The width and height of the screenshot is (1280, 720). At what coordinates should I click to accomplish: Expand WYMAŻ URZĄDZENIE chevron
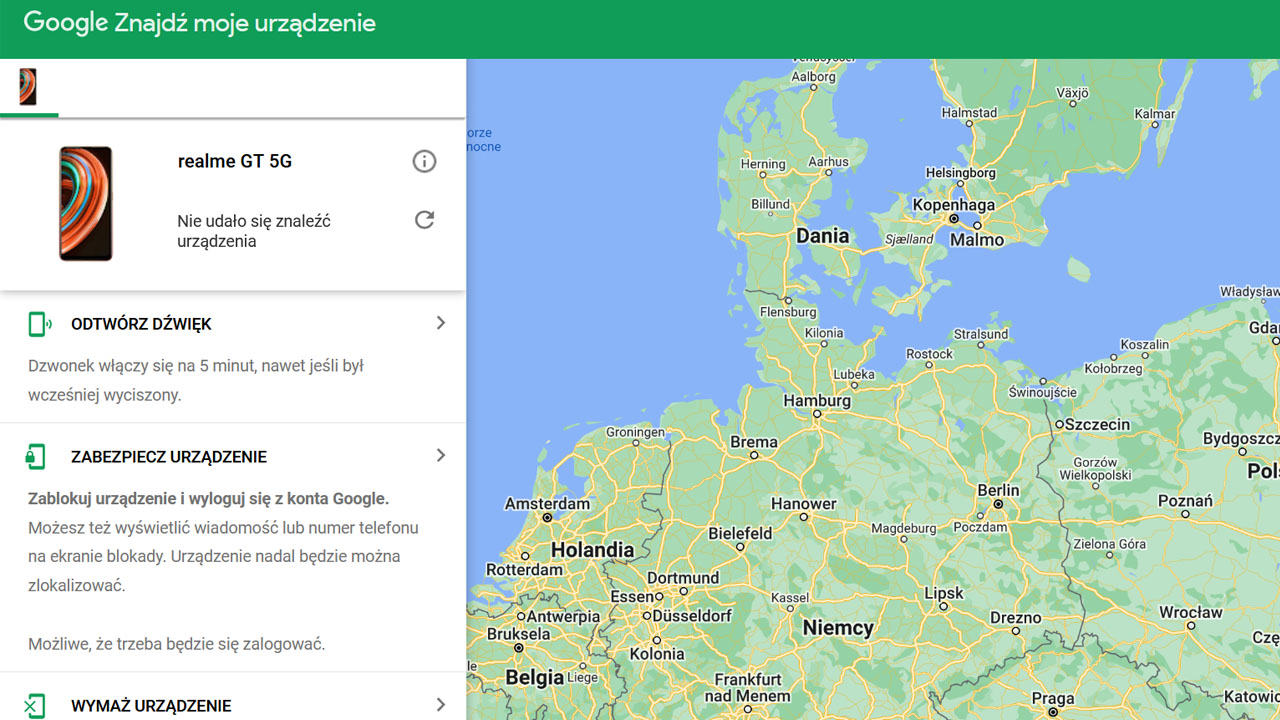441,705
